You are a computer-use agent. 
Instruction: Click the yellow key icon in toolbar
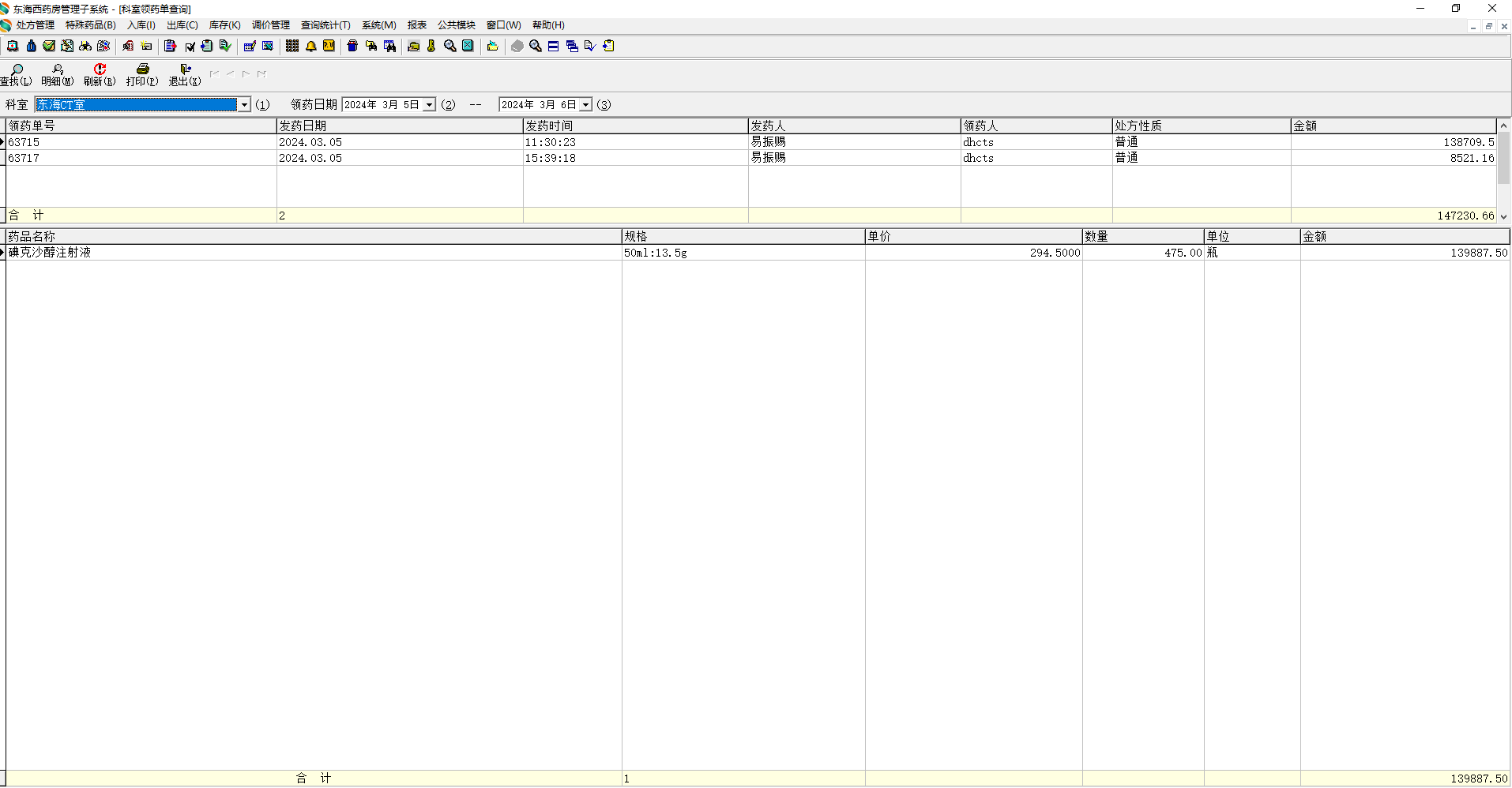431,47
